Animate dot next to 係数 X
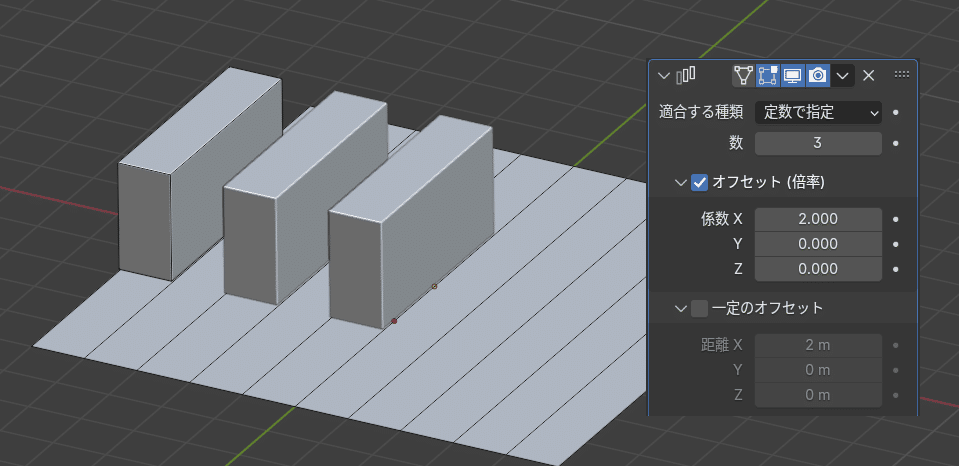The height and width of the screenshot is (466, 959). pos(895,219)
